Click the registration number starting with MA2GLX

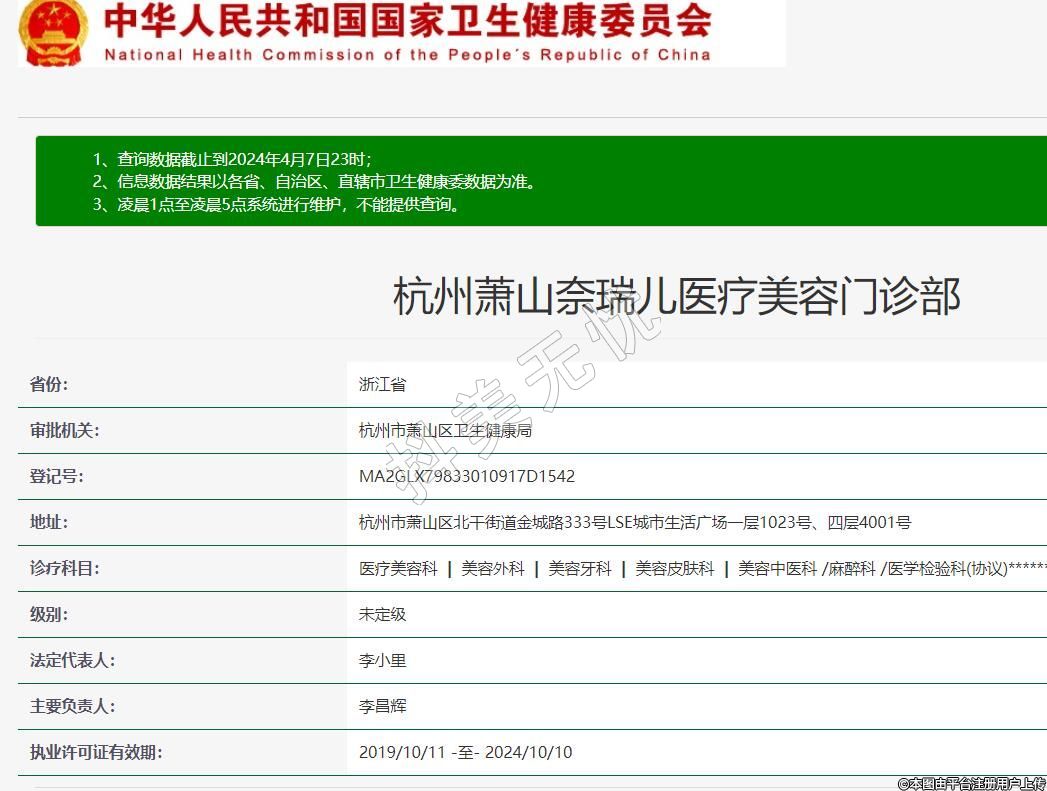coord(467,477)
